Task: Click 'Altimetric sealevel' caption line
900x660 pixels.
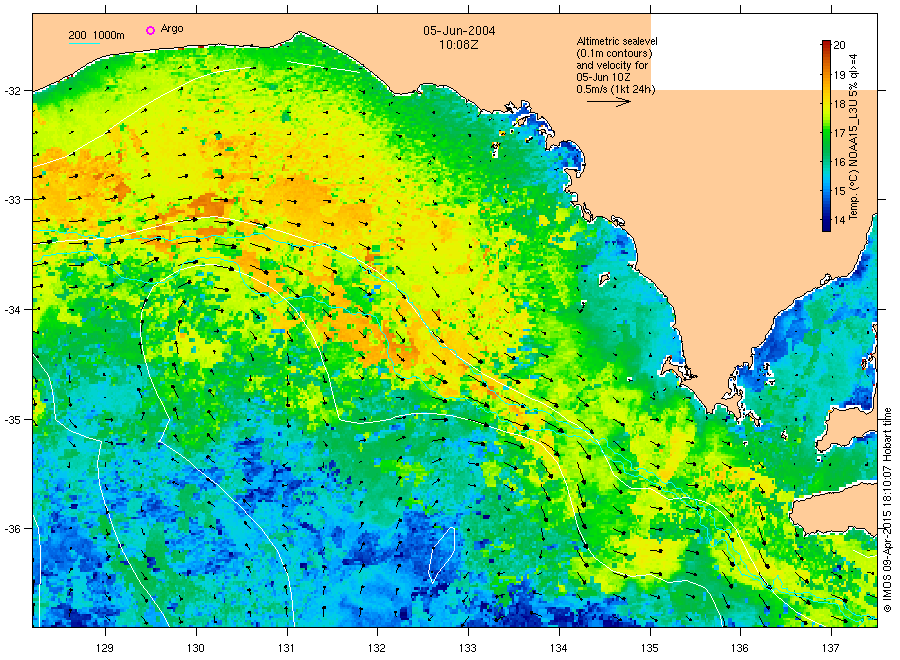Action: click(x=617, y=41)
